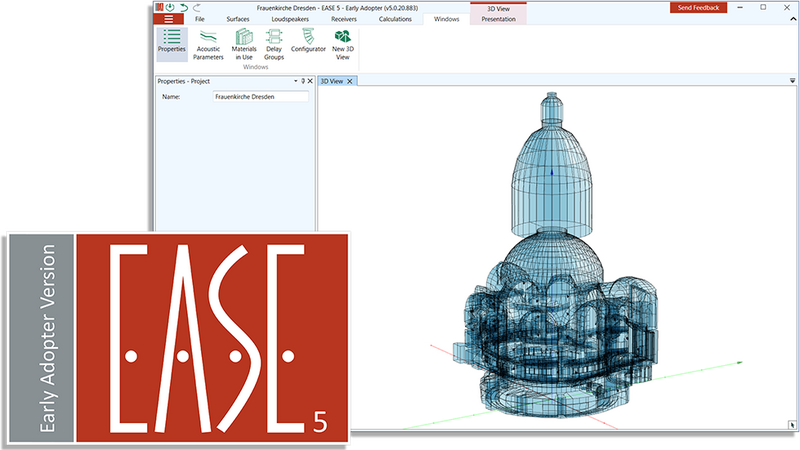The width and height of the screenshot is (800, 450).
Task: Click the Send Feedback button
Action: (x=698, y=8)
